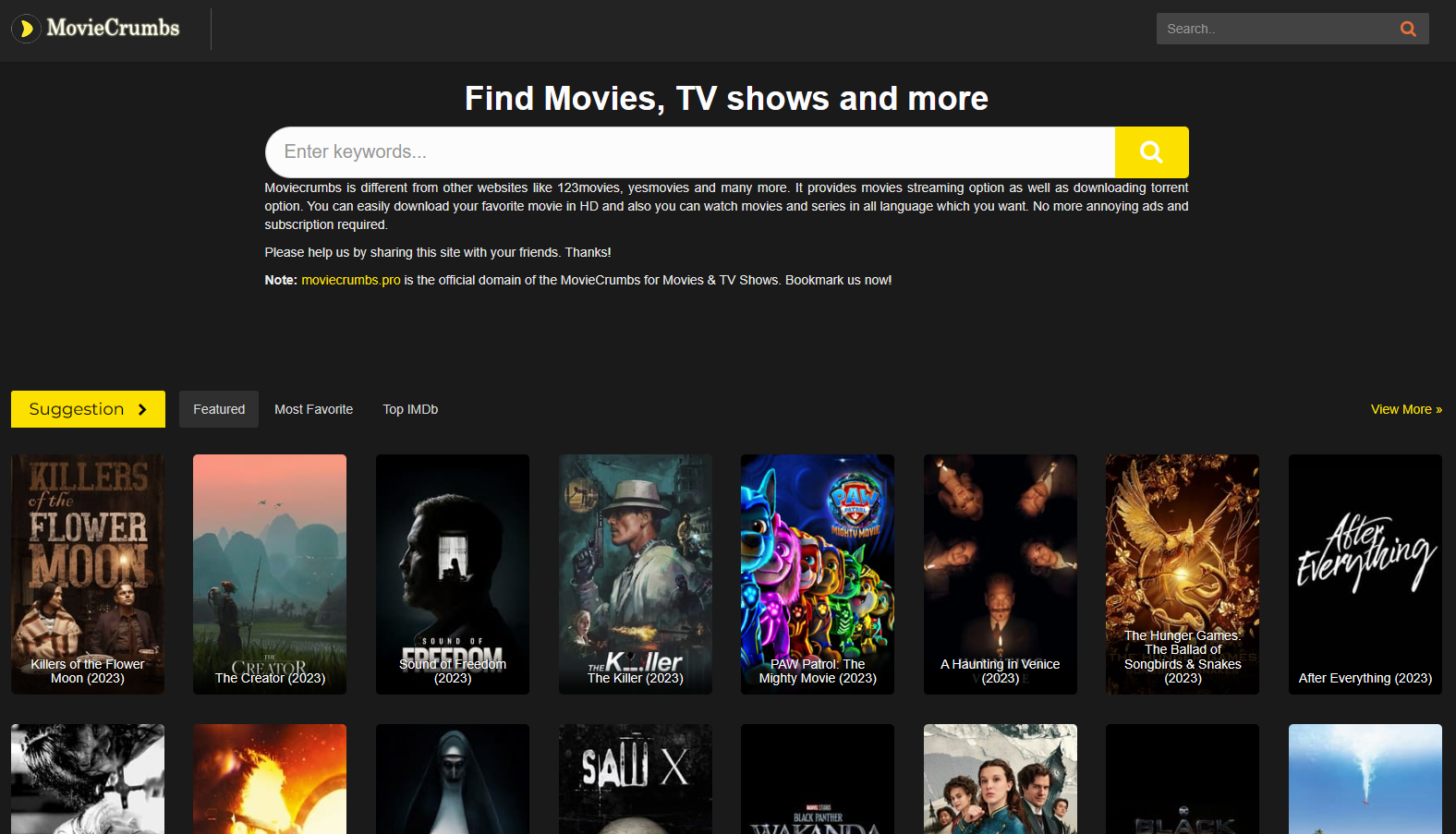Click the orange magnifier icon in header search
Viewport: 1456px width, 834px height.
1407,29
